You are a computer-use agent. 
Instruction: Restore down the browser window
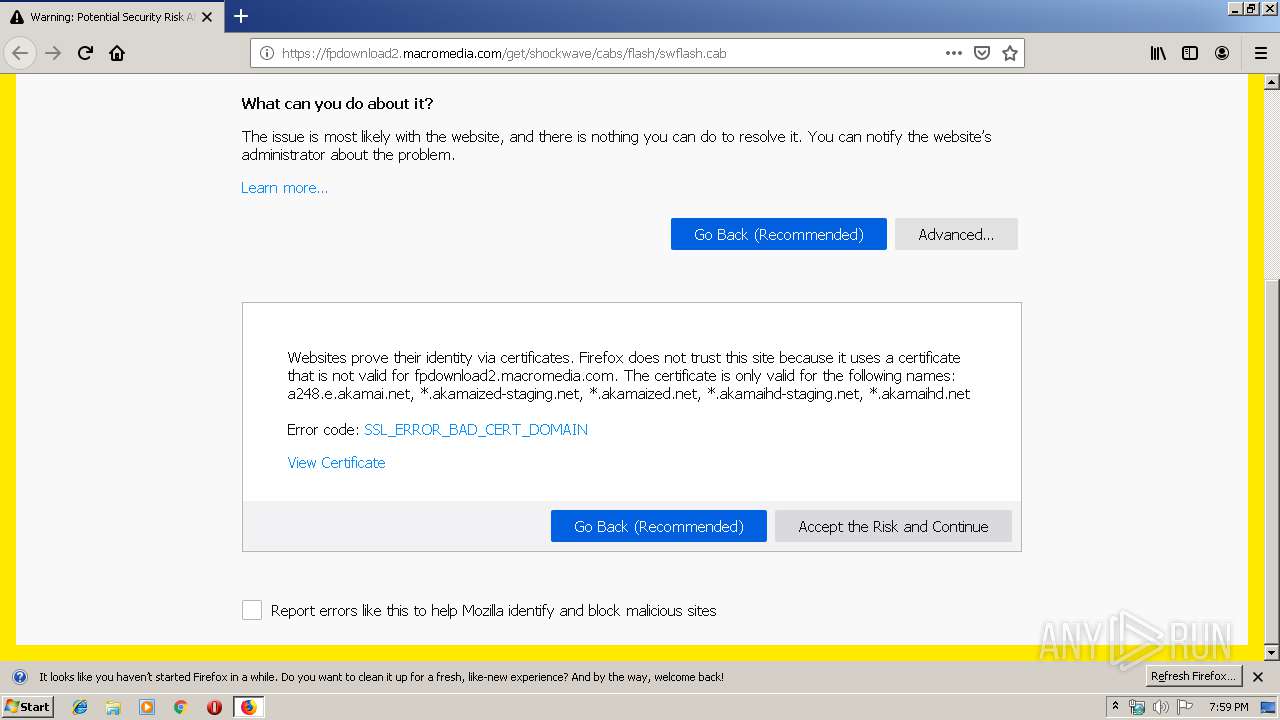[1251, 8]
